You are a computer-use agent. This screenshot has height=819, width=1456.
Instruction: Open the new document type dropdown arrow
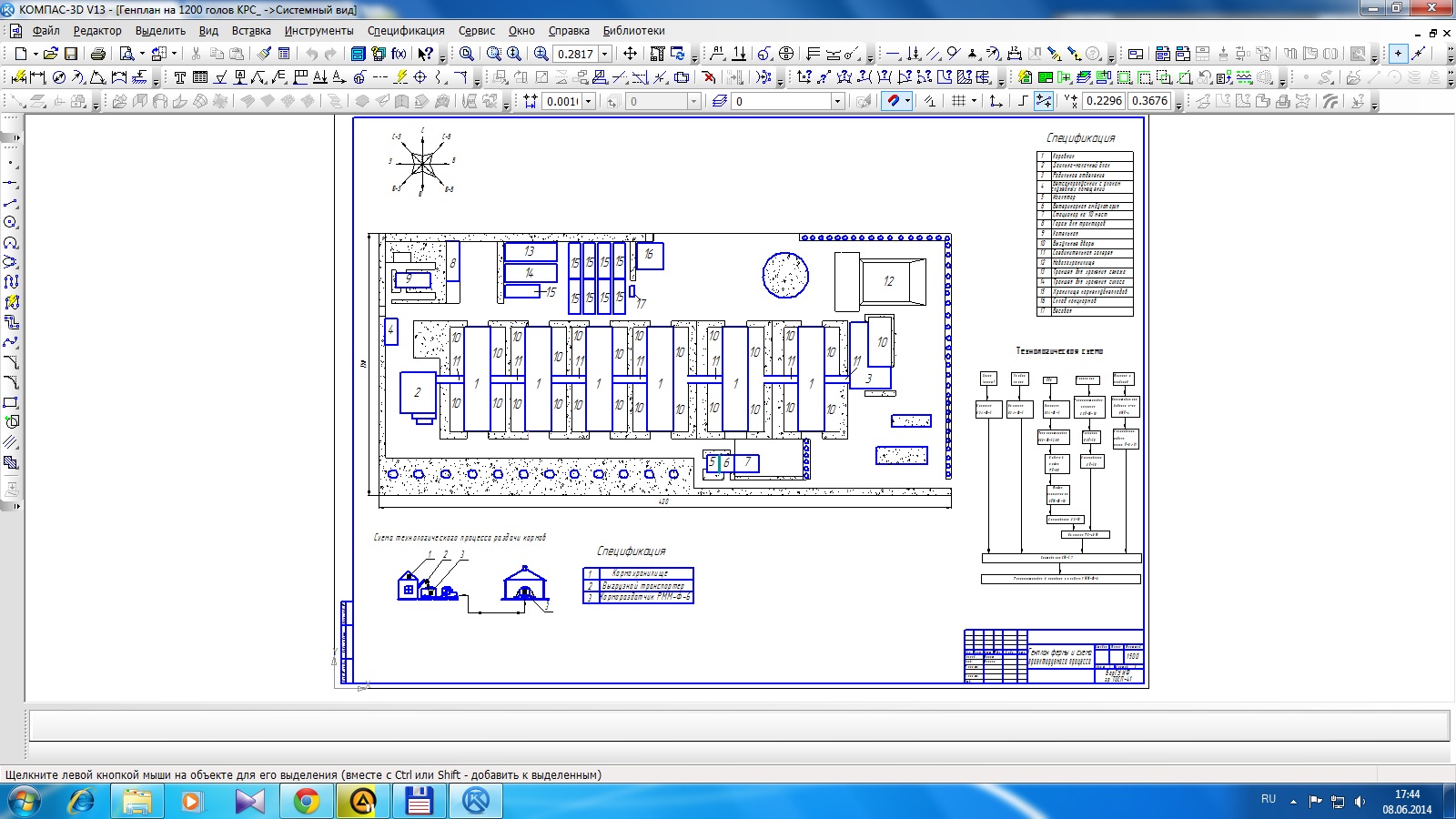coord(35,54)
